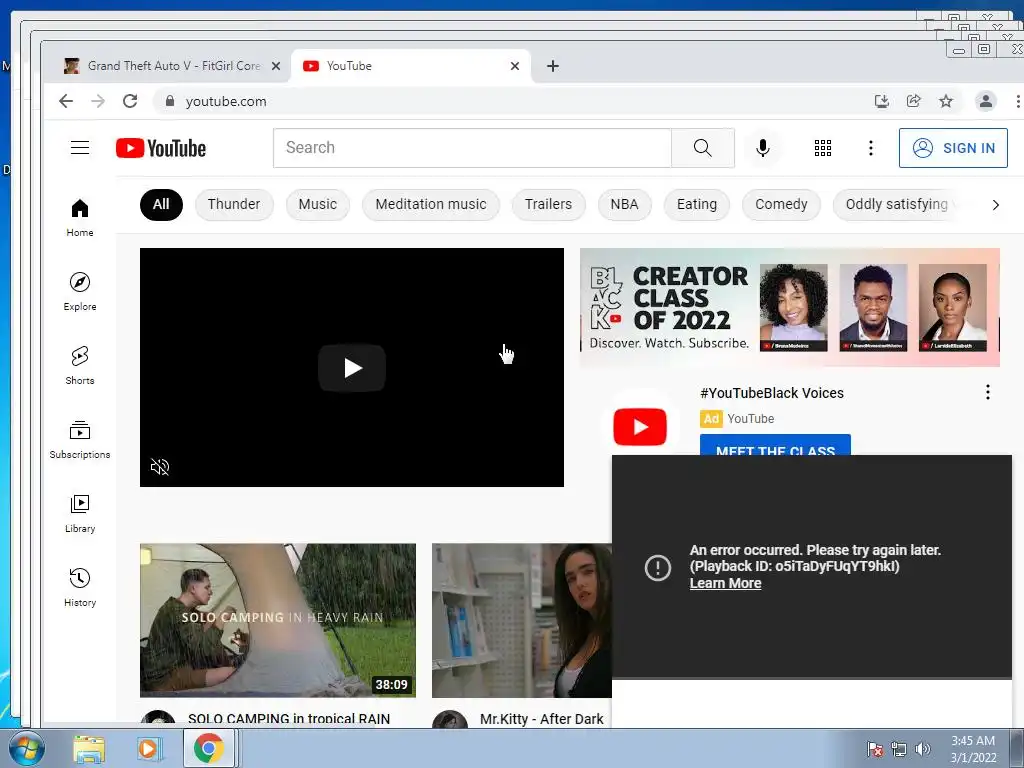The width and height of the screenshot is (1024, 768).
Task: Click Chrome back arrow
Action: point(66,101)
